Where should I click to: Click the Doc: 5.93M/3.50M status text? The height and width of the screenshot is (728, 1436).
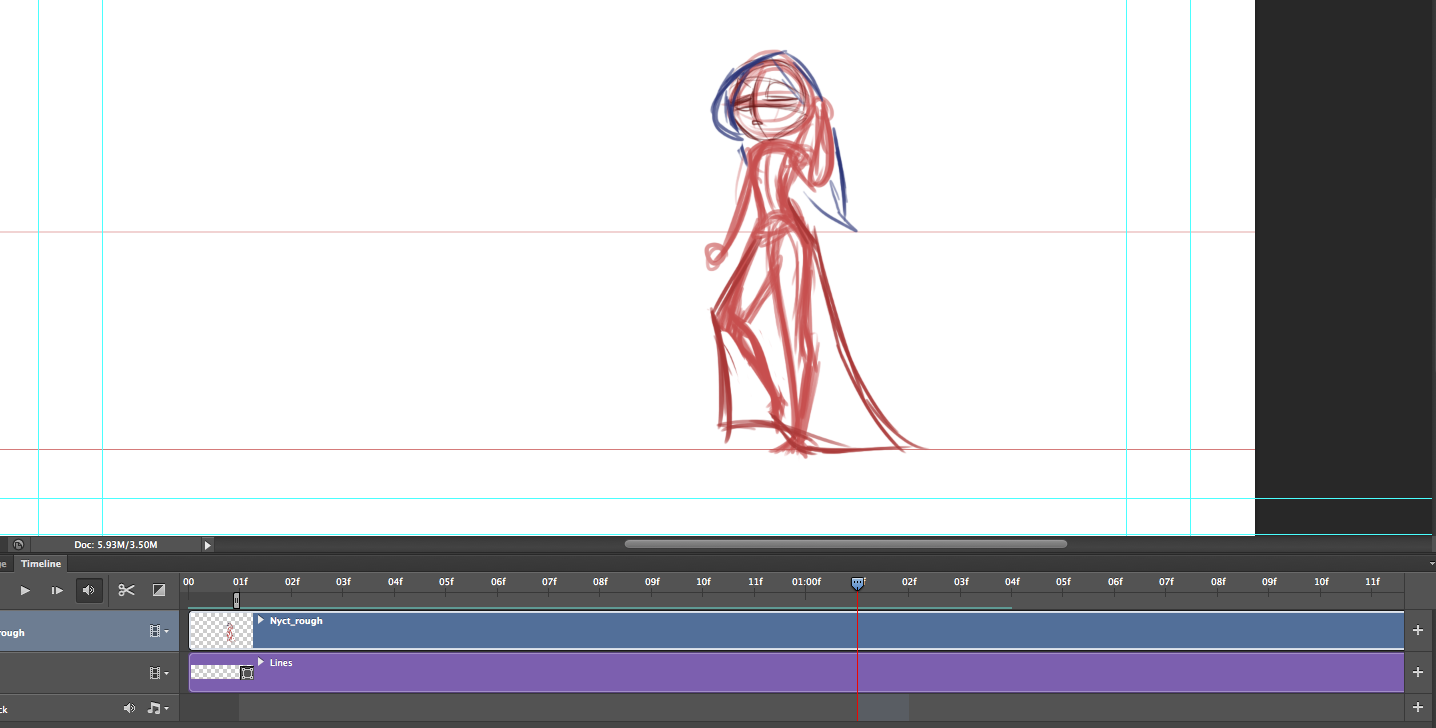(115, 545)
